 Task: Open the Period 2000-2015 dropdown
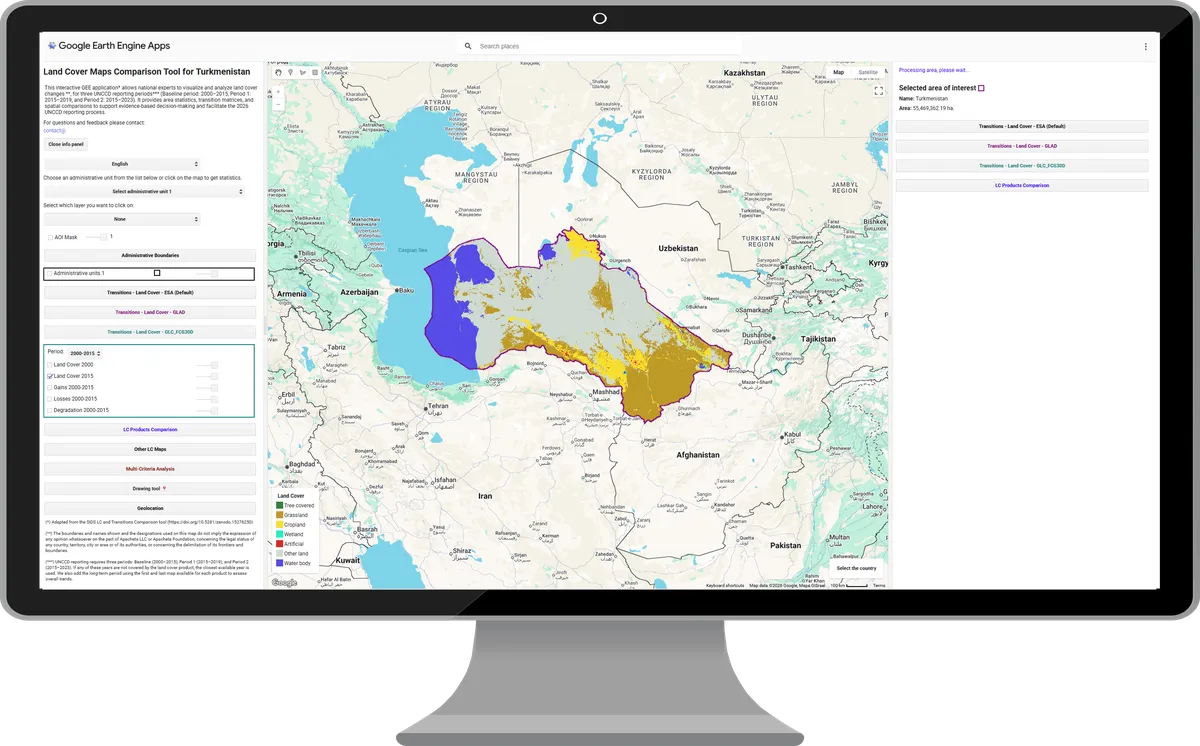[x=84, y=353]
